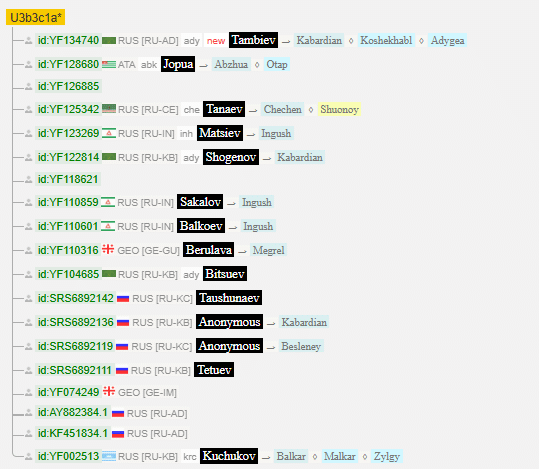The width and height of the screenshot is (539, 469).
Task: Open sample id:YF074249
Action: (68, 392)
